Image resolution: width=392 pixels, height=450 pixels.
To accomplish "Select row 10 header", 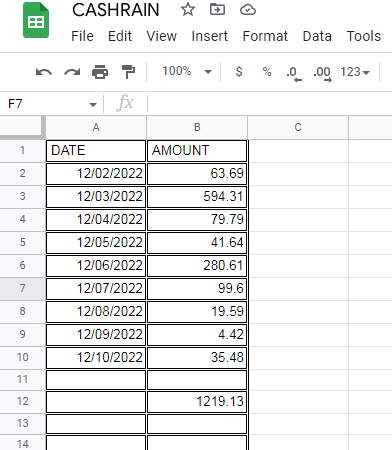I will [22, 357].
